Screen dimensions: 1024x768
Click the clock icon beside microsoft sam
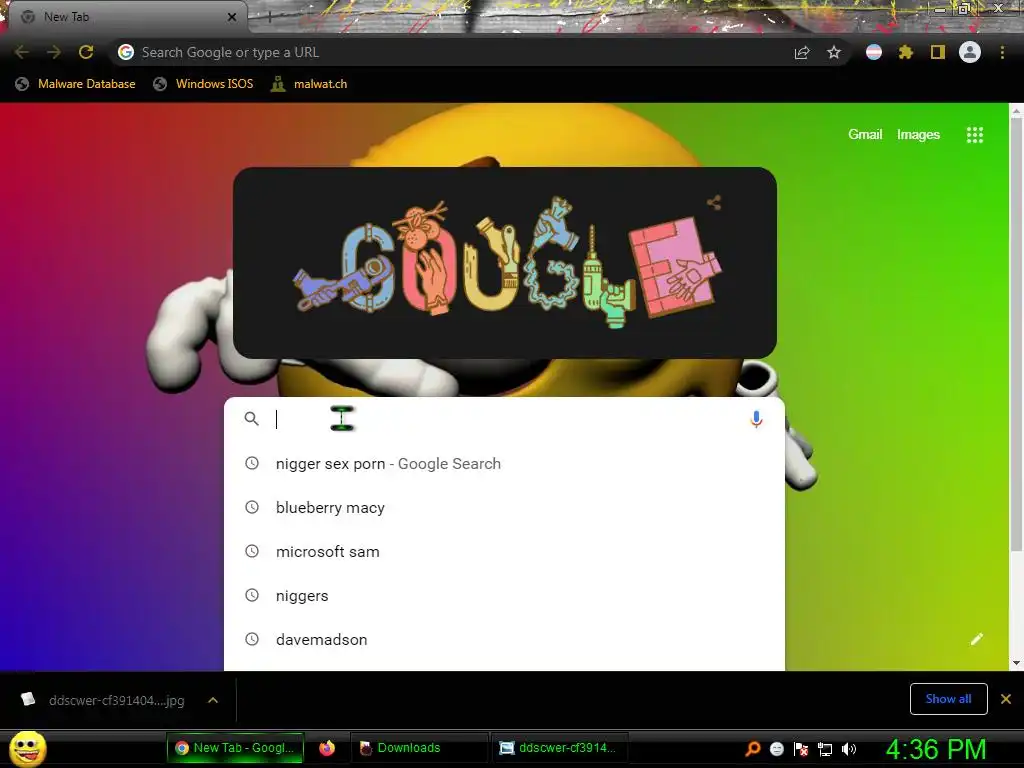(x=251, y=551)
